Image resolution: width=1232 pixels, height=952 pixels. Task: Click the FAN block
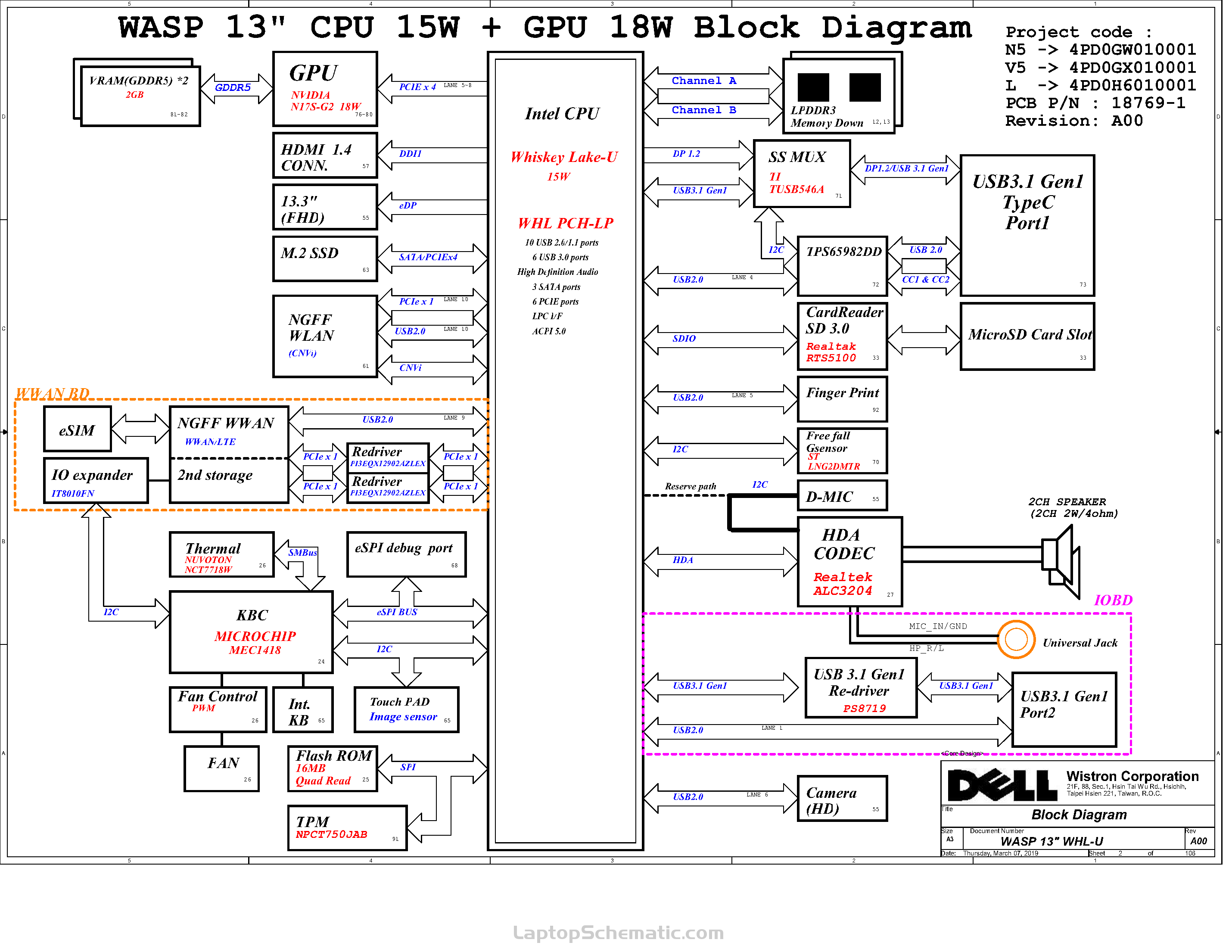222,769
